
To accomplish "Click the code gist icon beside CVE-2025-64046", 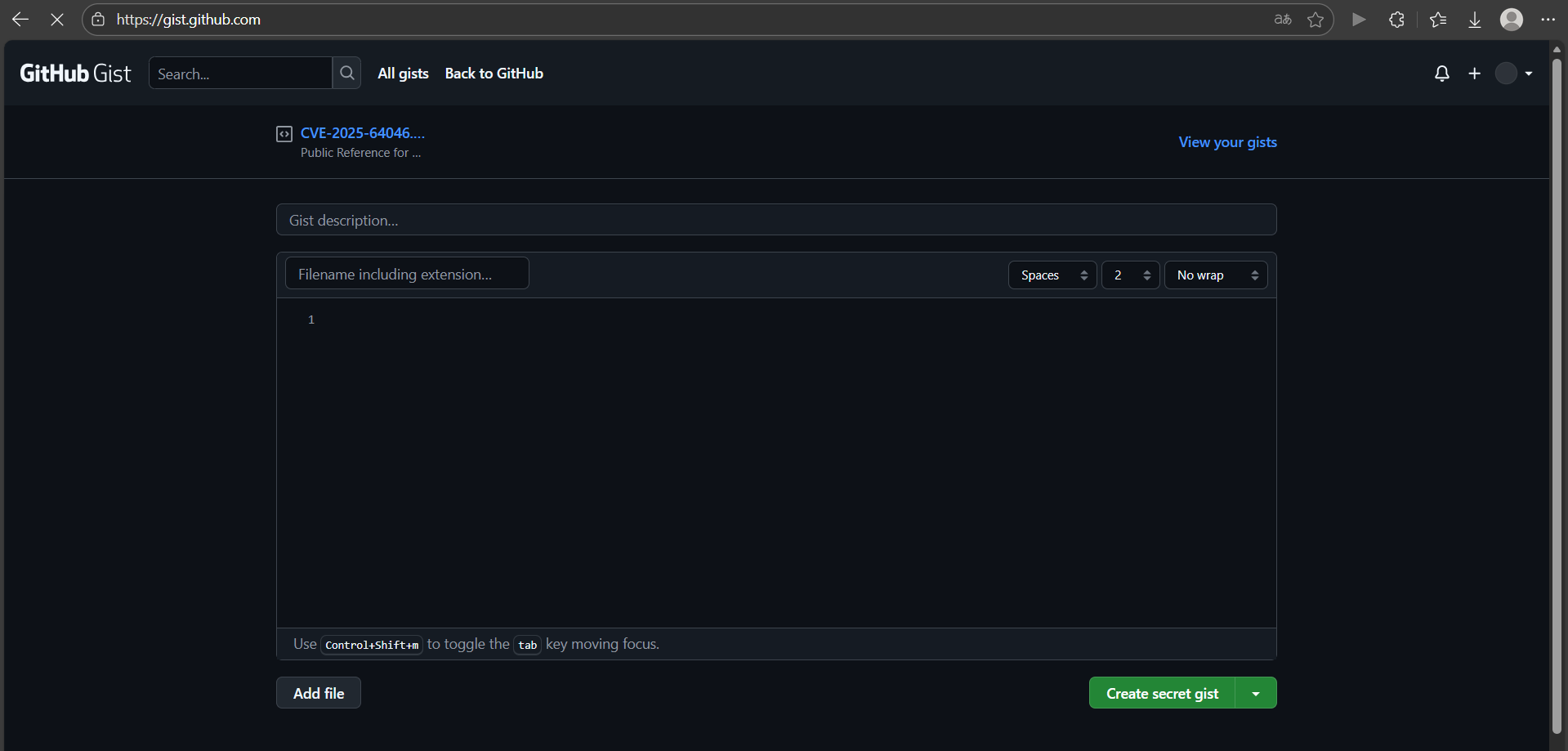I will pos(284,134).
